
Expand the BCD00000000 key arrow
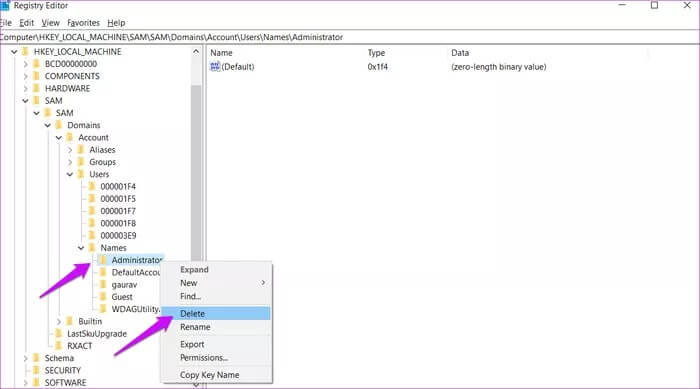click(25, 64)
